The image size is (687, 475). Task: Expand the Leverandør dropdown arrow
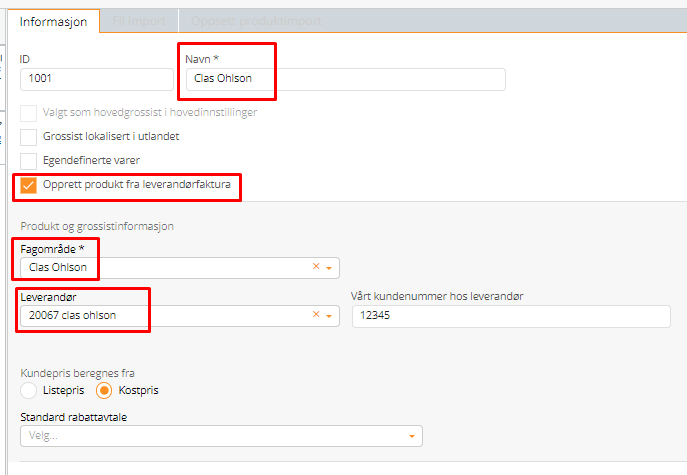[329, 316]
